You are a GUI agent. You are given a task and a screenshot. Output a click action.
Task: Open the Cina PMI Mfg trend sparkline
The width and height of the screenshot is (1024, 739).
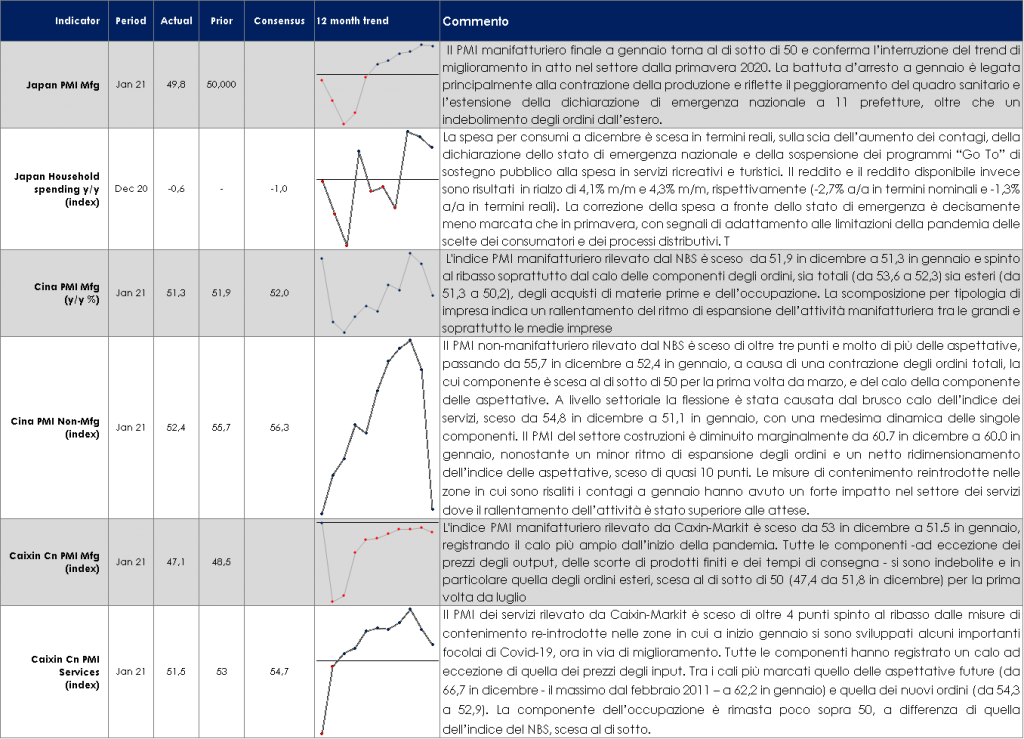click(x=376, y=293)
